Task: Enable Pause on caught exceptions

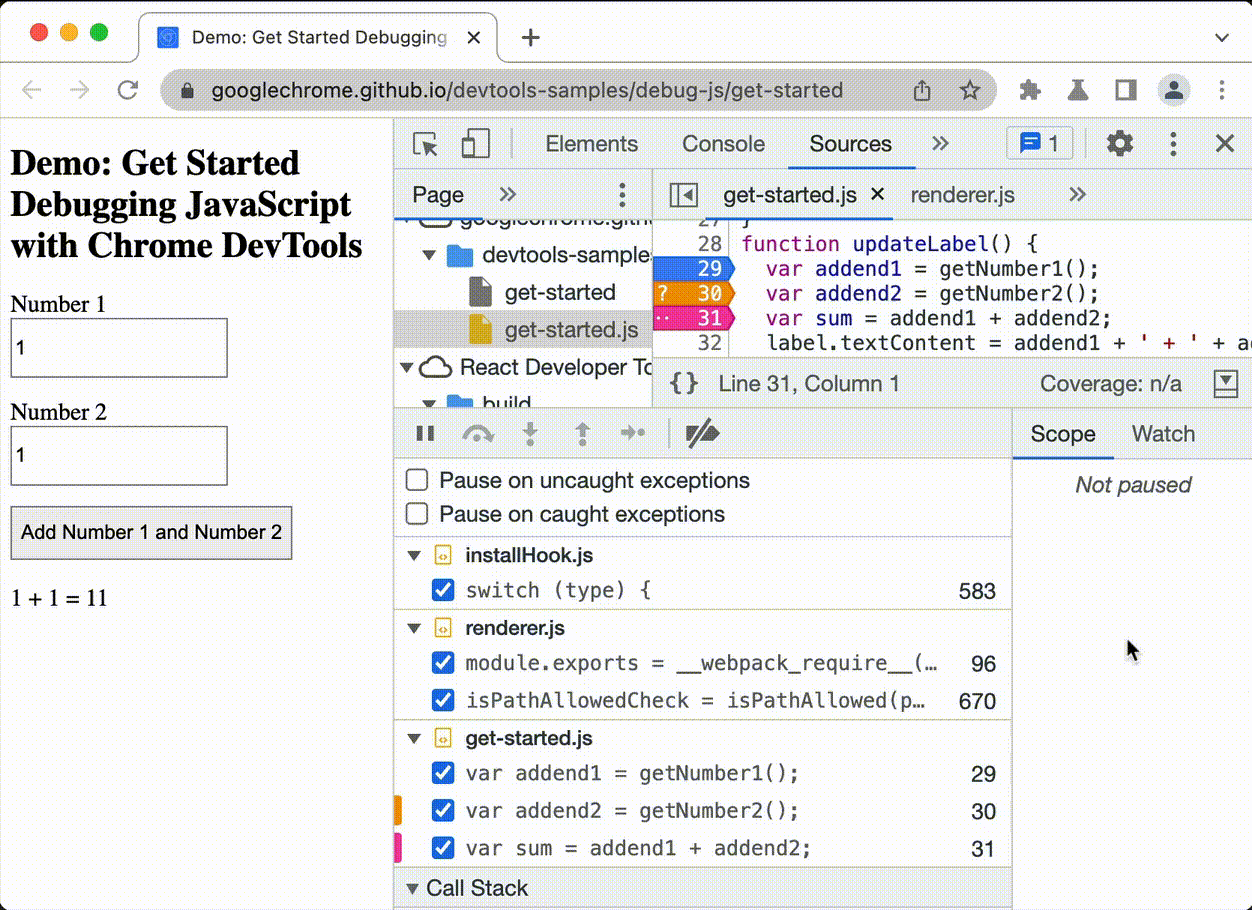Action: 417,515
